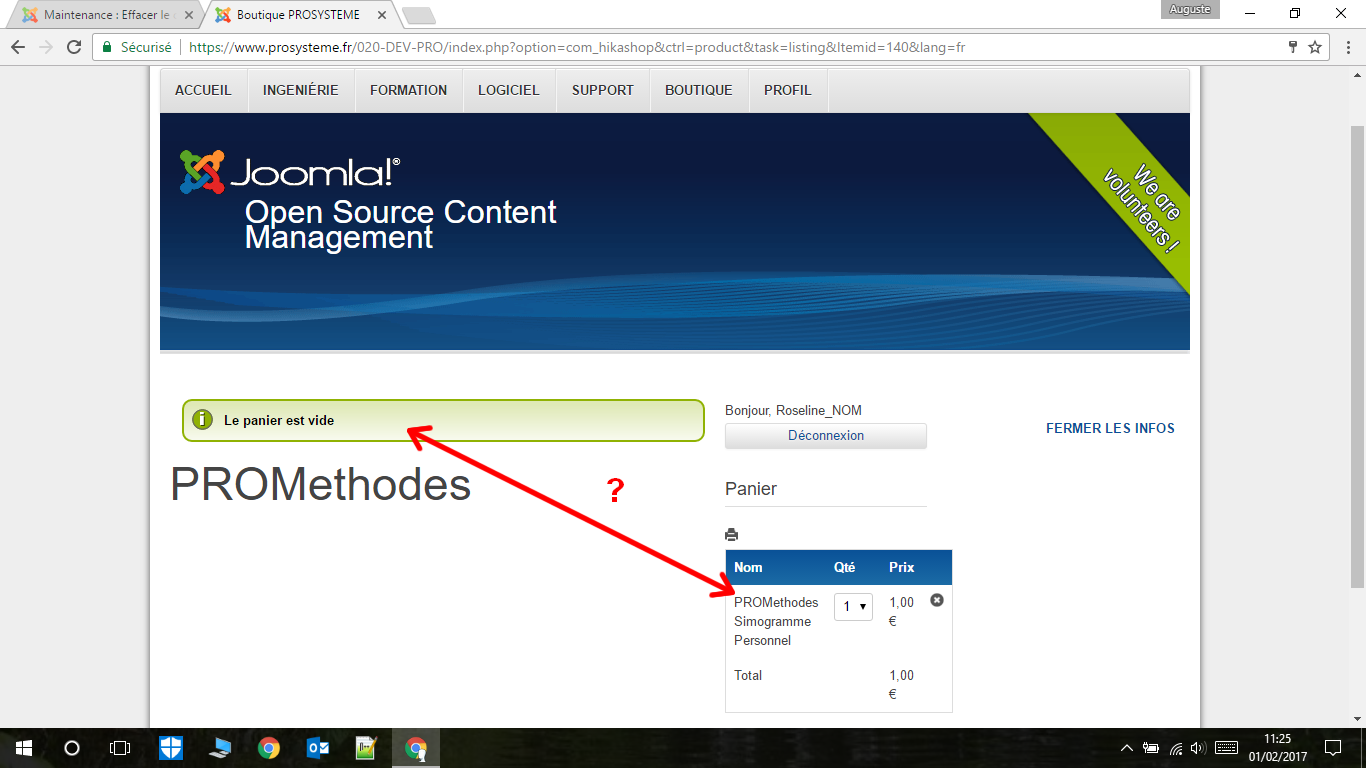Click the saved password key icon
The height and width of the screenshot is (768, 1366).
click(x=1293, y=47)
